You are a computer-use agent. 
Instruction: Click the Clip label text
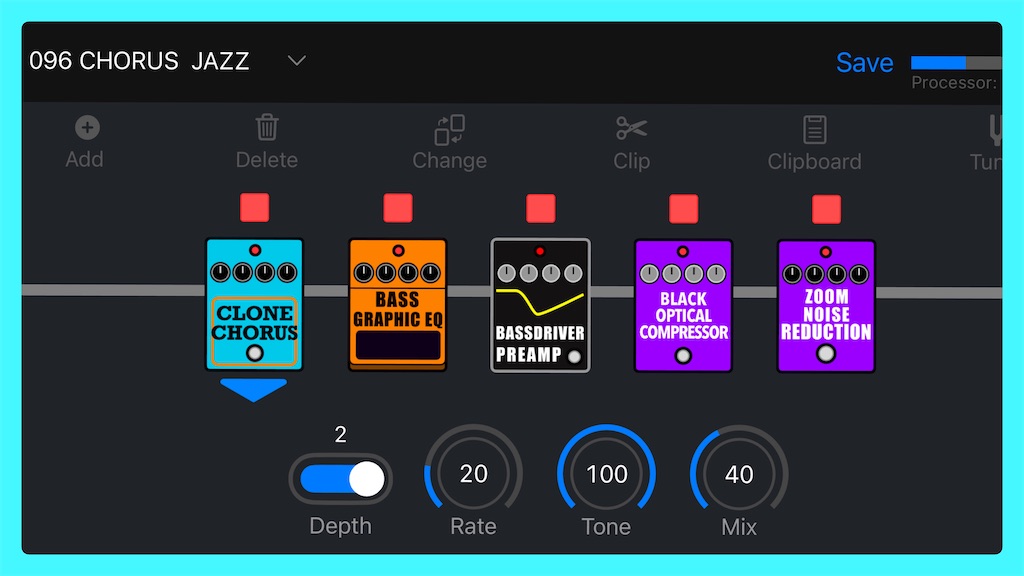[x=632, y=161]
